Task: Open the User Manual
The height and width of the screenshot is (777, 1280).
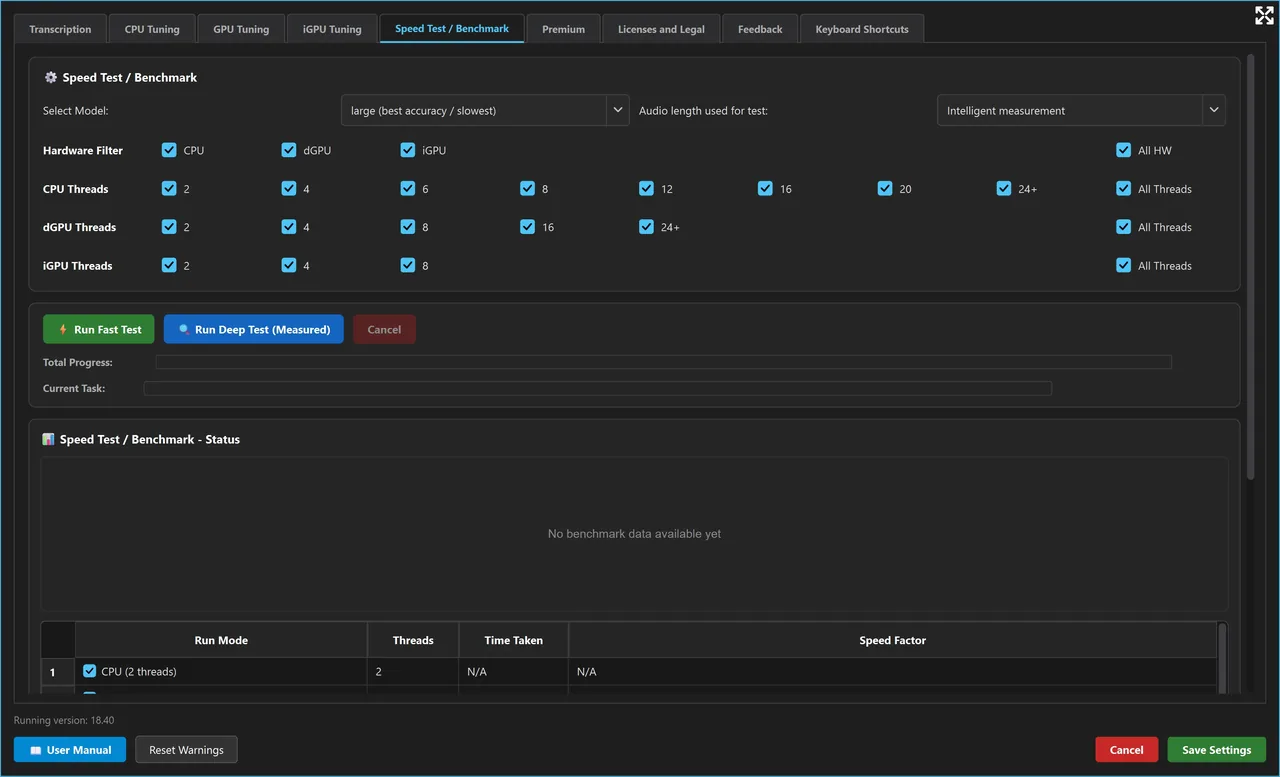Action: click(x=70, y=749)
